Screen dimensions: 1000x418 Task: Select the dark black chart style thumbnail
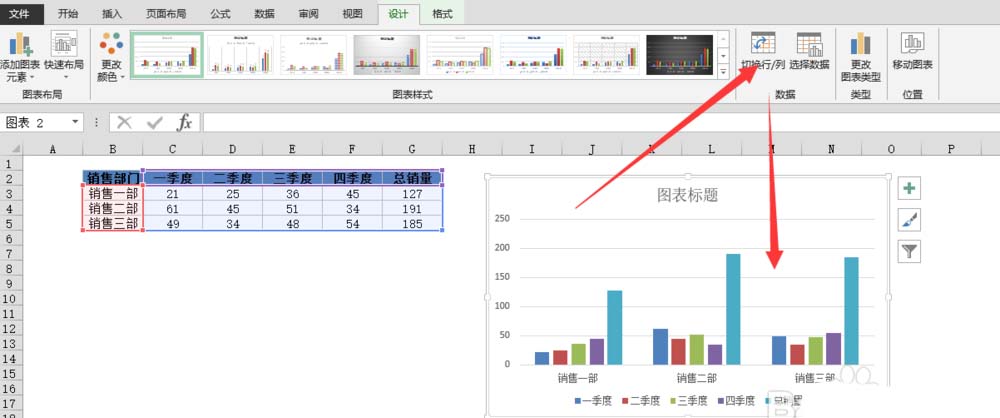(x=680, y=56)
